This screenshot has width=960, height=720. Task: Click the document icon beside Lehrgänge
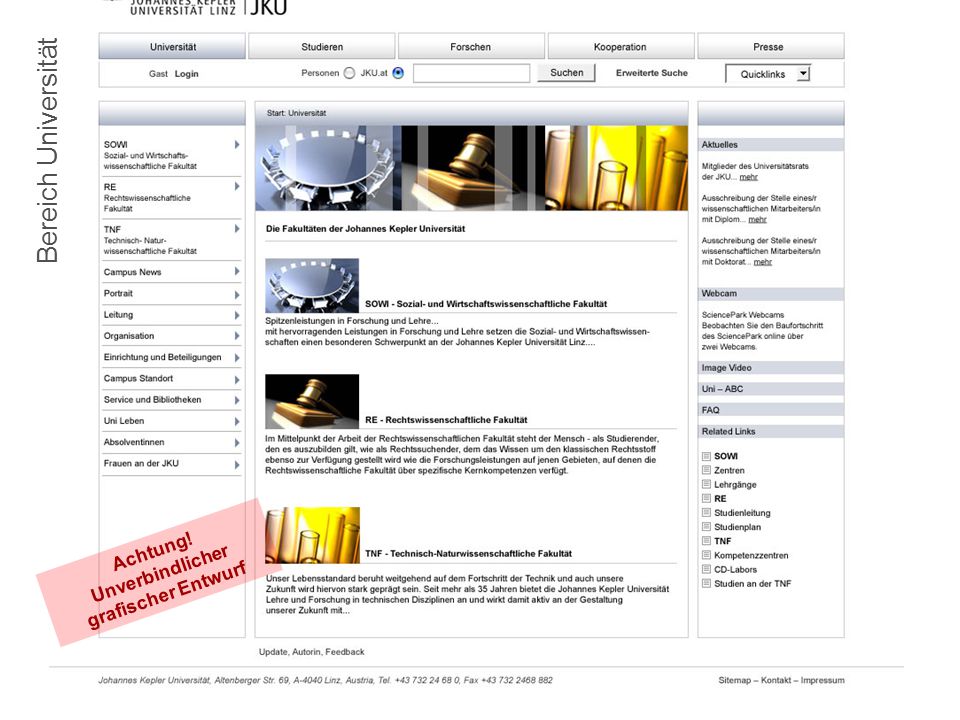pyautogui.click(x=706, y=484)
